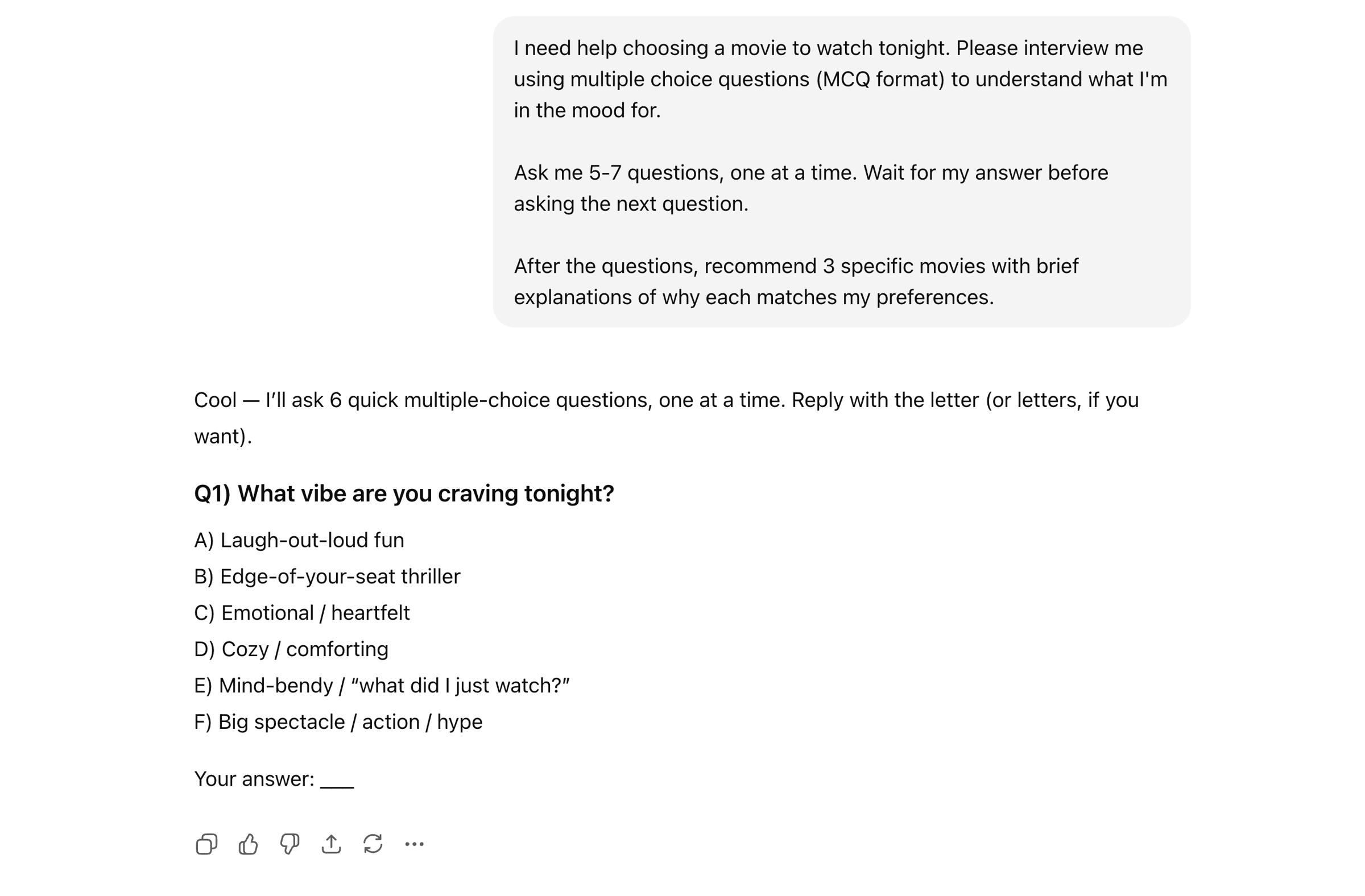Give the response a thumbs up
The width and height of the screenshot is (1365, 896).
coord(249,844)
